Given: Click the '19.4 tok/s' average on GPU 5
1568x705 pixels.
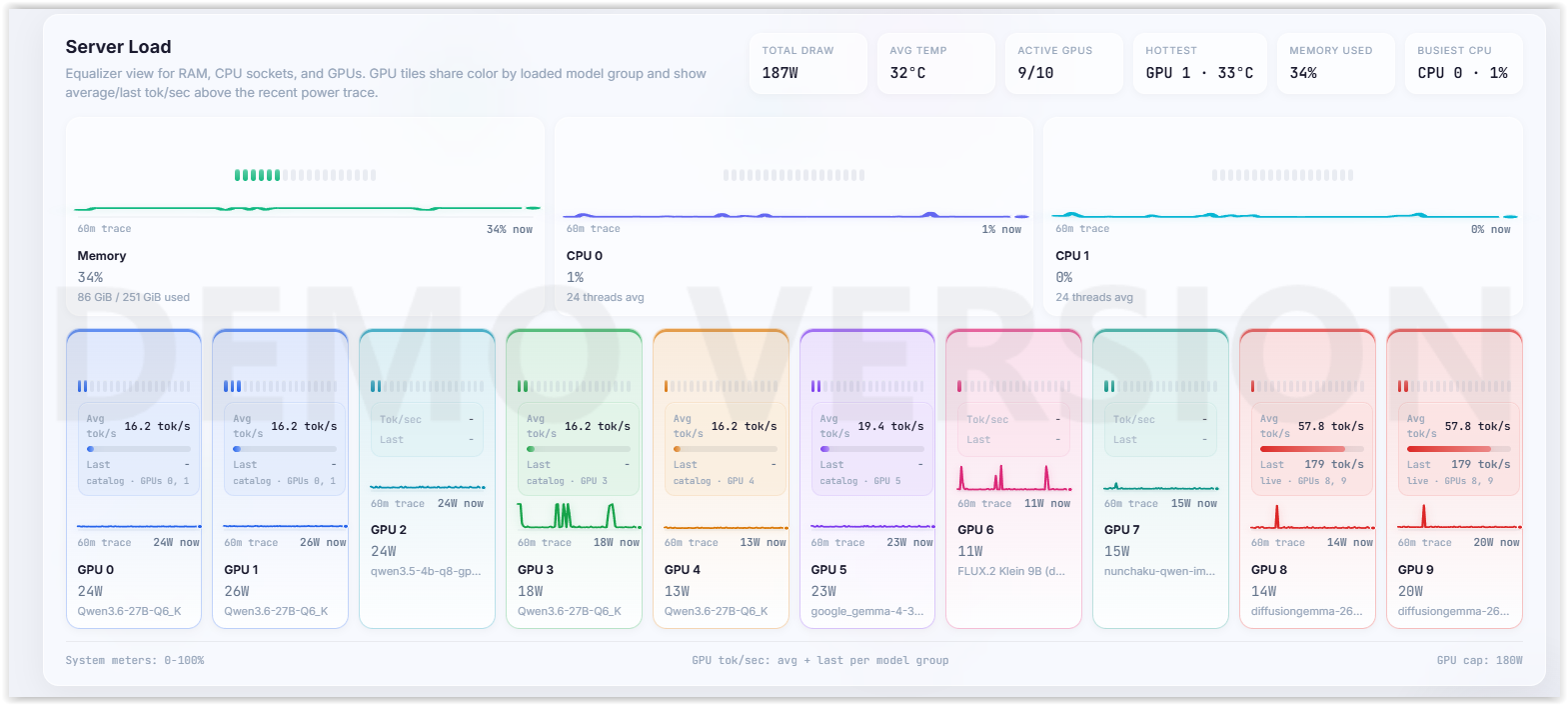Looking at the screenshot, I should pyautogui.click(x=890, y=426).
